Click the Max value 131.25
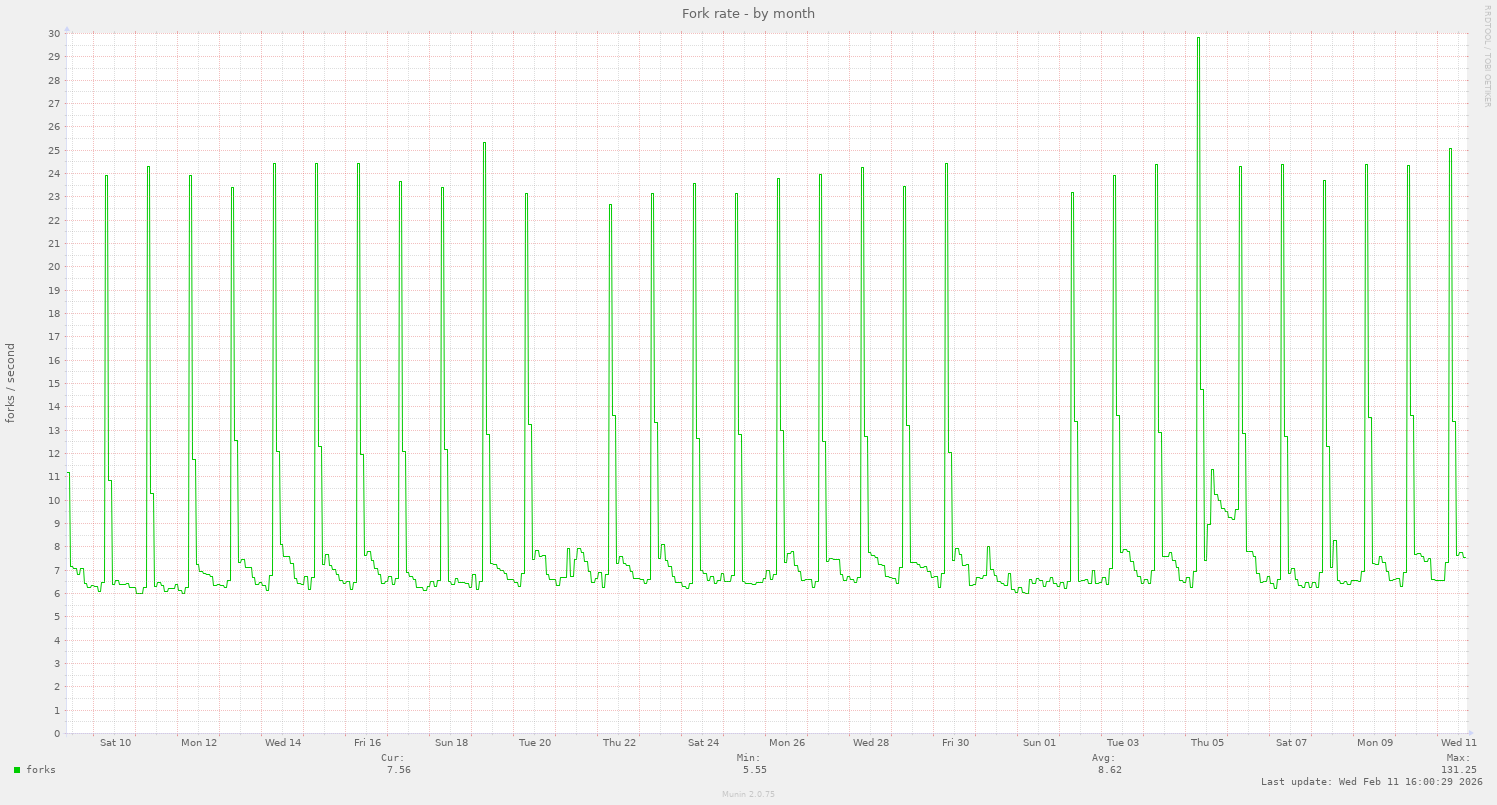The width and height of the screenshot is (1497, 805). [x=1458, y=770]
